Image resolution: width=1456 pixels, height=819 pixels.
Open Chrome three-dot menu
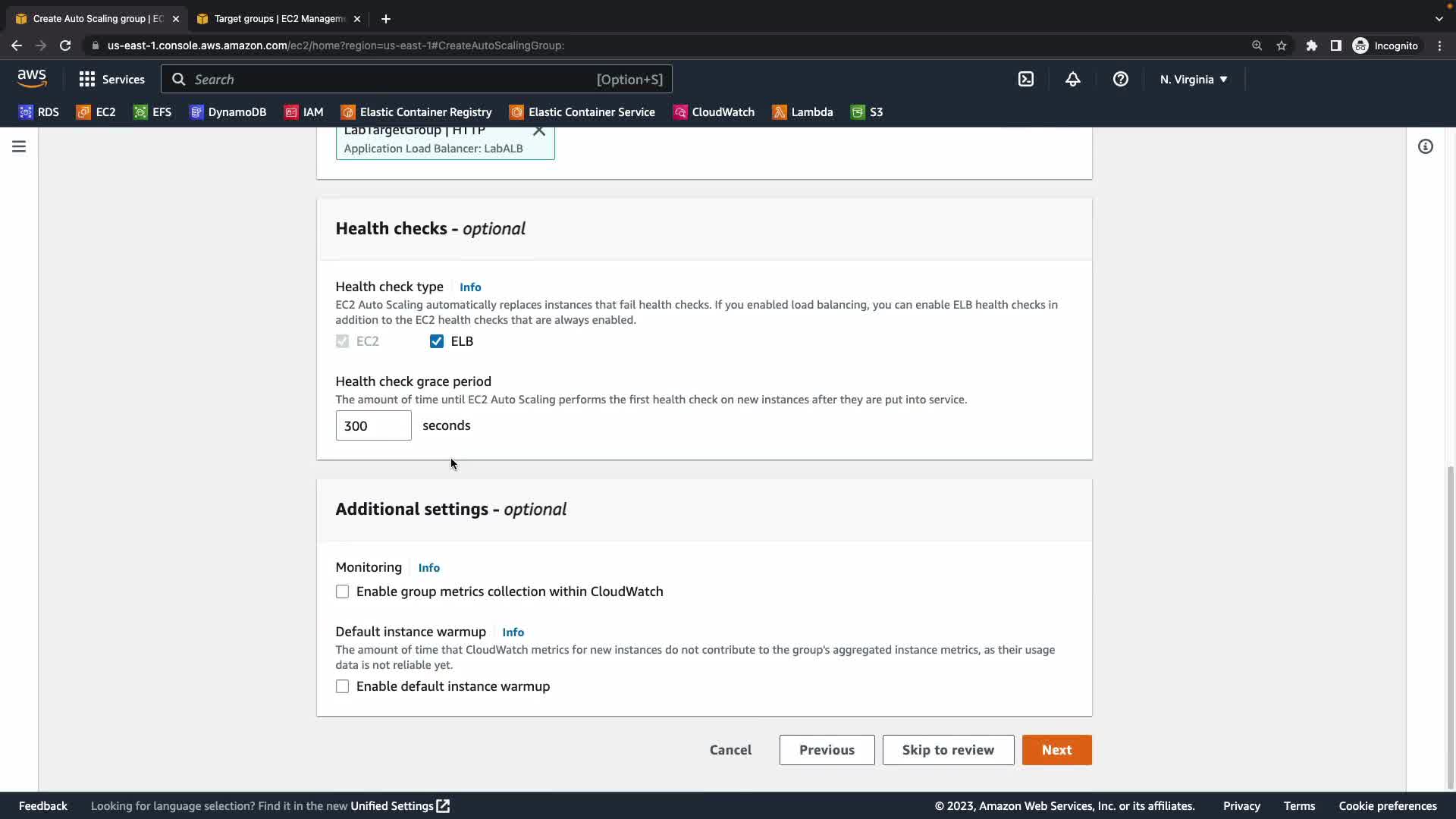(x=1439, y=45)
